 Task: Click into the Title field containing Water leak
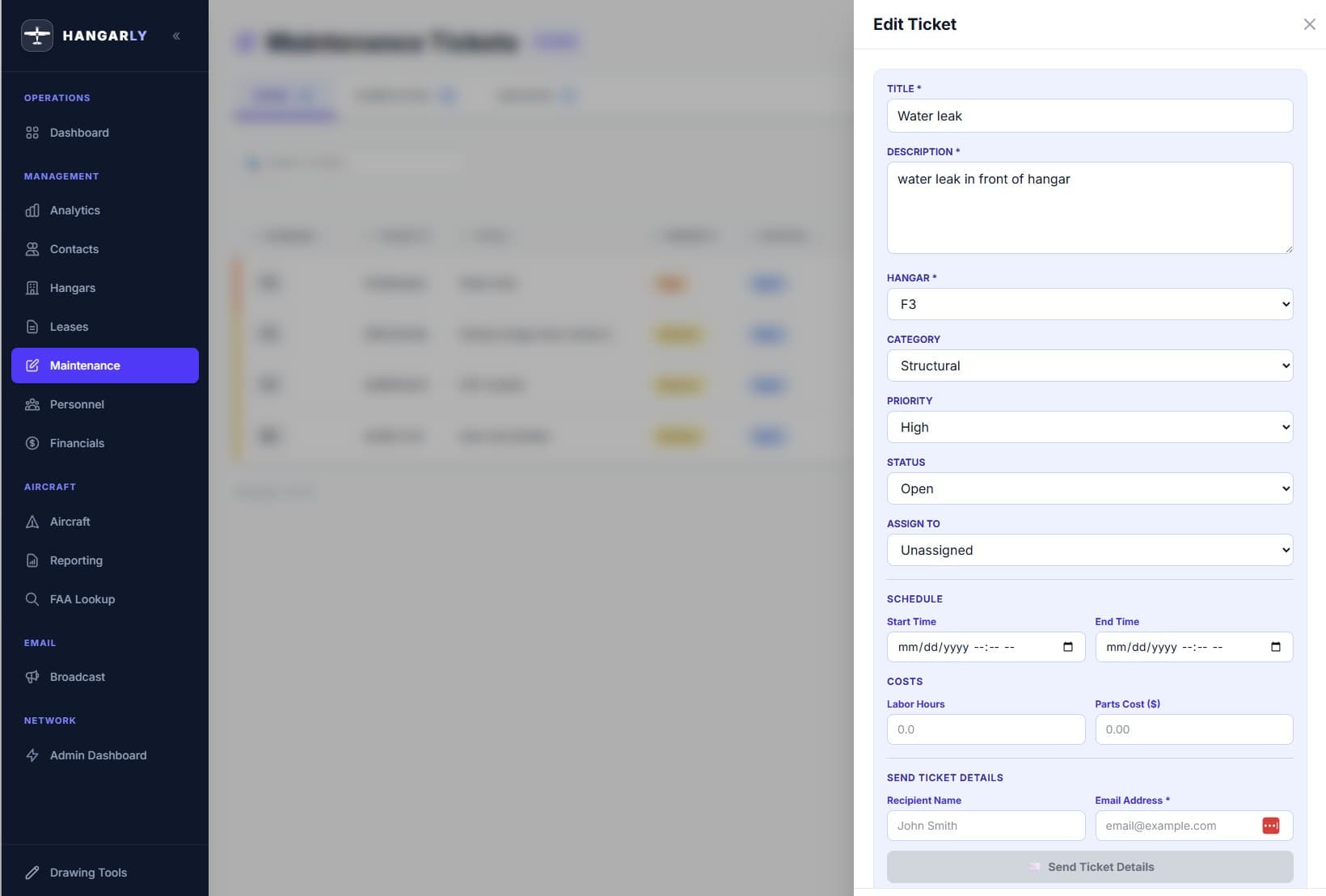[x=1089, y=116]
